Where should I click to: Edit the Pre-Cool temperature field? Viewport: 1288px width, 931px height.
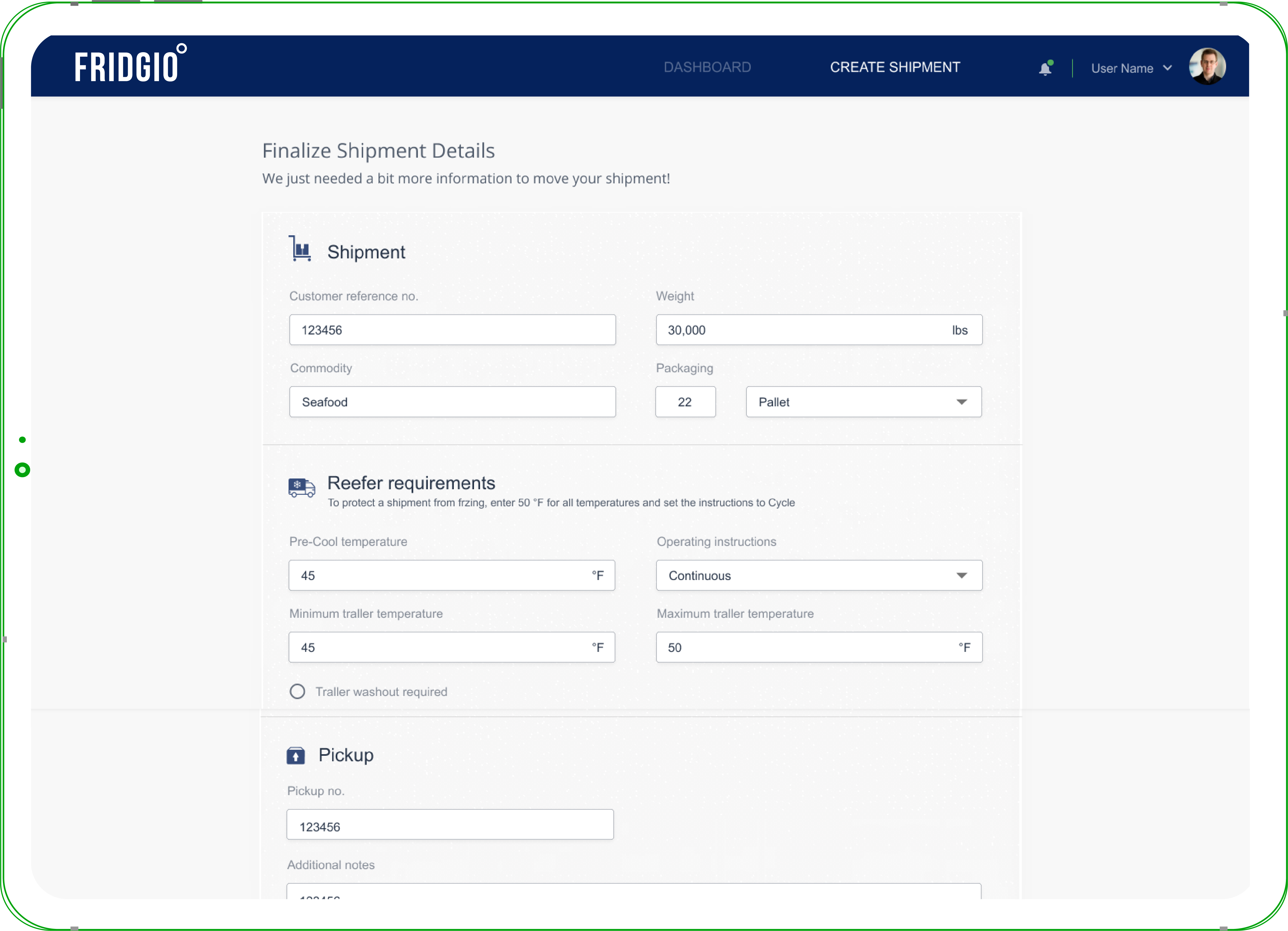click(451, 575)
